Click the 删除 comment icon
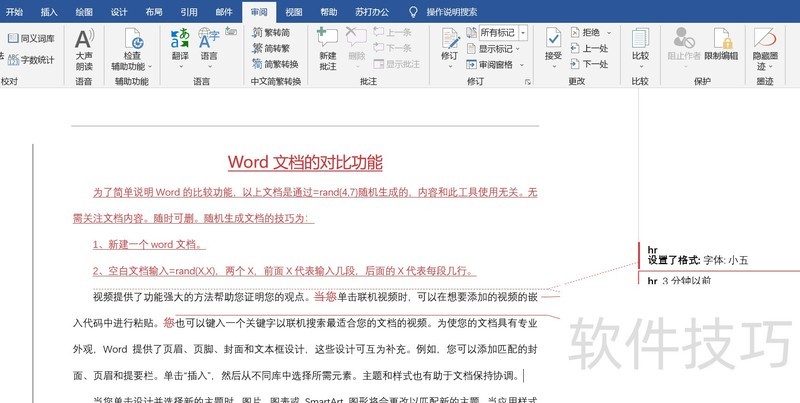800x403 pixels. coord(356,37)
